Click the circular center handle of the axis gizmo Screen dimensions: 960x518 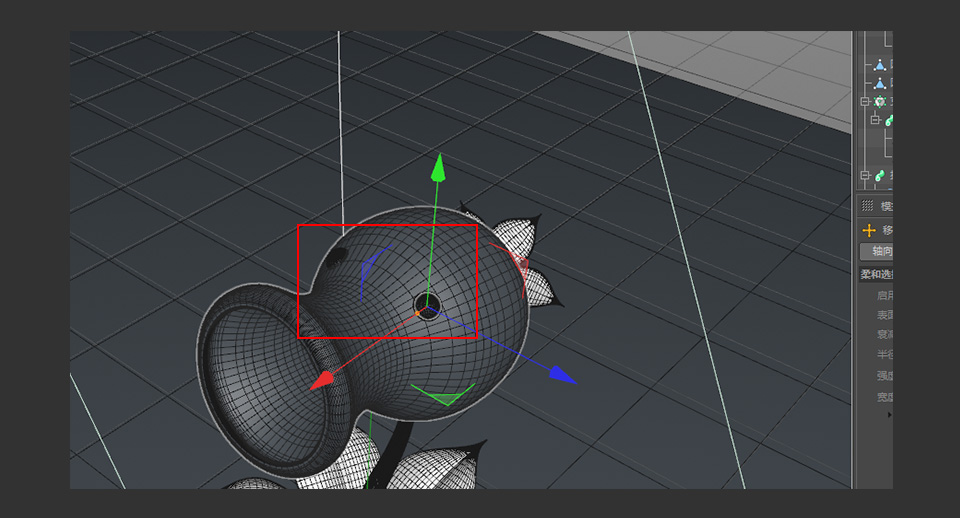(427, 304)
